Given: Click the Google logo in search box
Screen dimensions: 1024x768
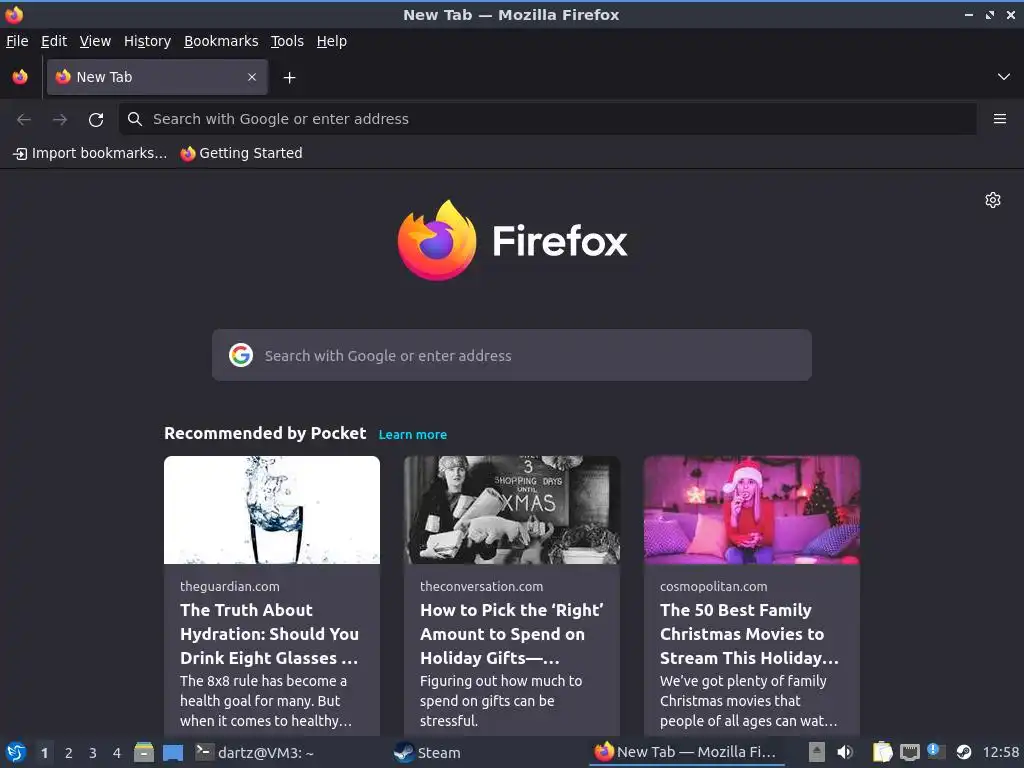Looking at the screenshot, I should (x=241, y=355).
